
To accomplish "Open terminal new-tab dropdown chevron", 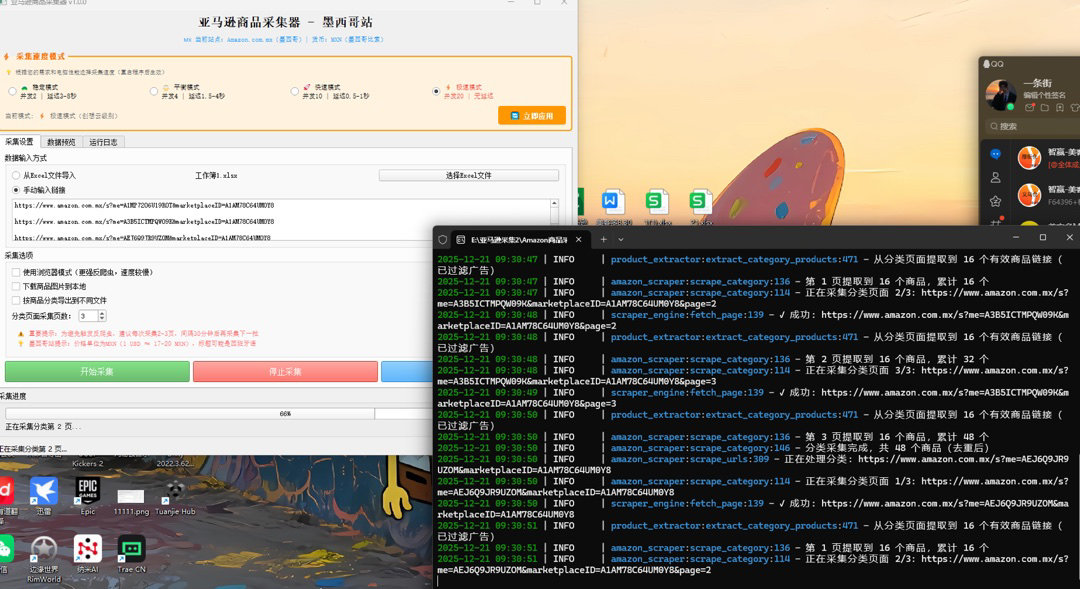I will [621, 240].
